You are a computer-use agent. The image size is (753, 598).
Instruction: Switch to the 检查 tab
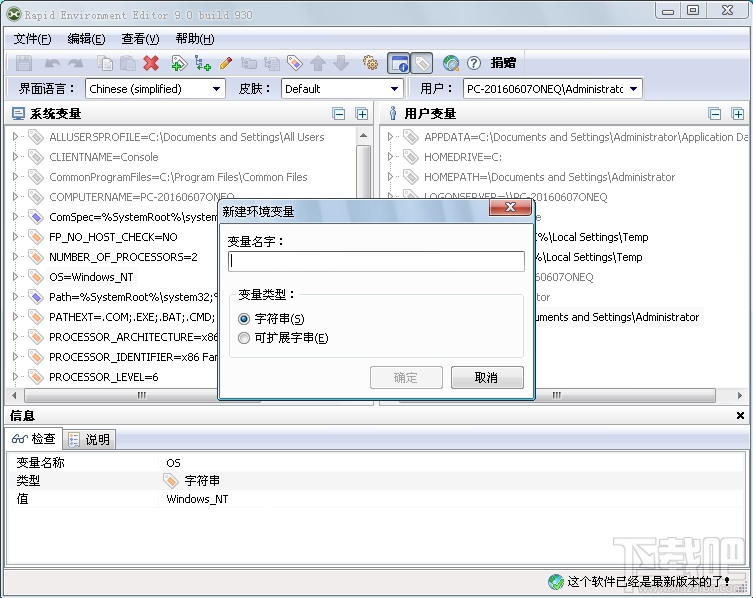click(34, 439)
